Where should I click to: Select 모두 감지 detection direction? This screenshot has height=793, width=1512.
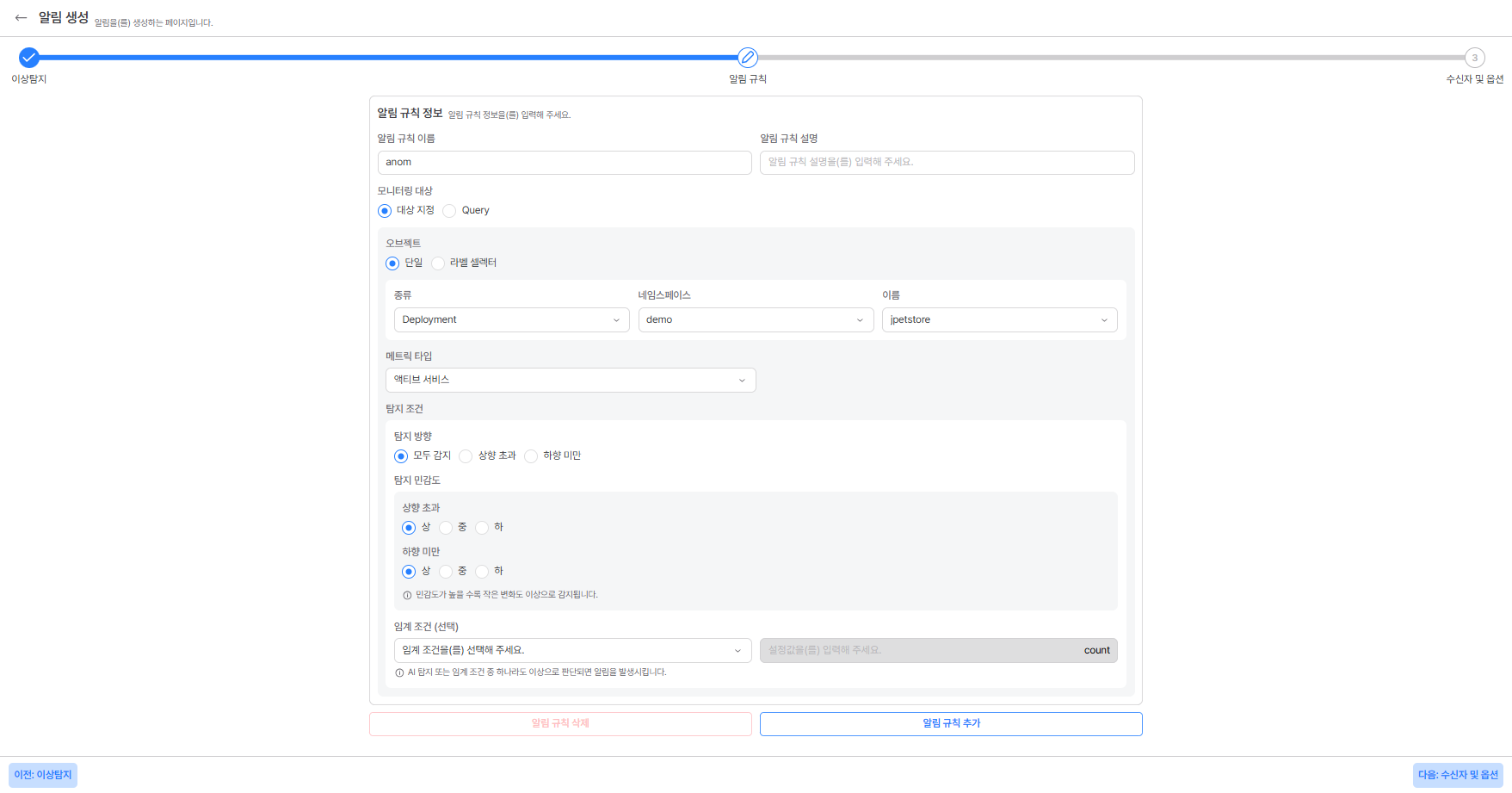401,456
